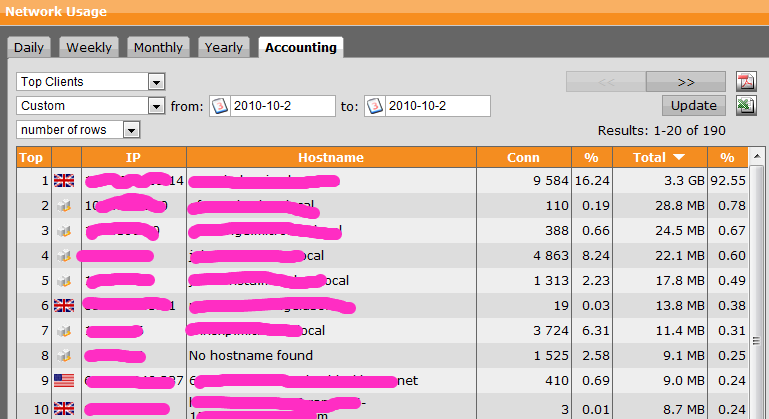The image size is (769, 419).
Task: Click the US flag in row 9
Action: 65,381
